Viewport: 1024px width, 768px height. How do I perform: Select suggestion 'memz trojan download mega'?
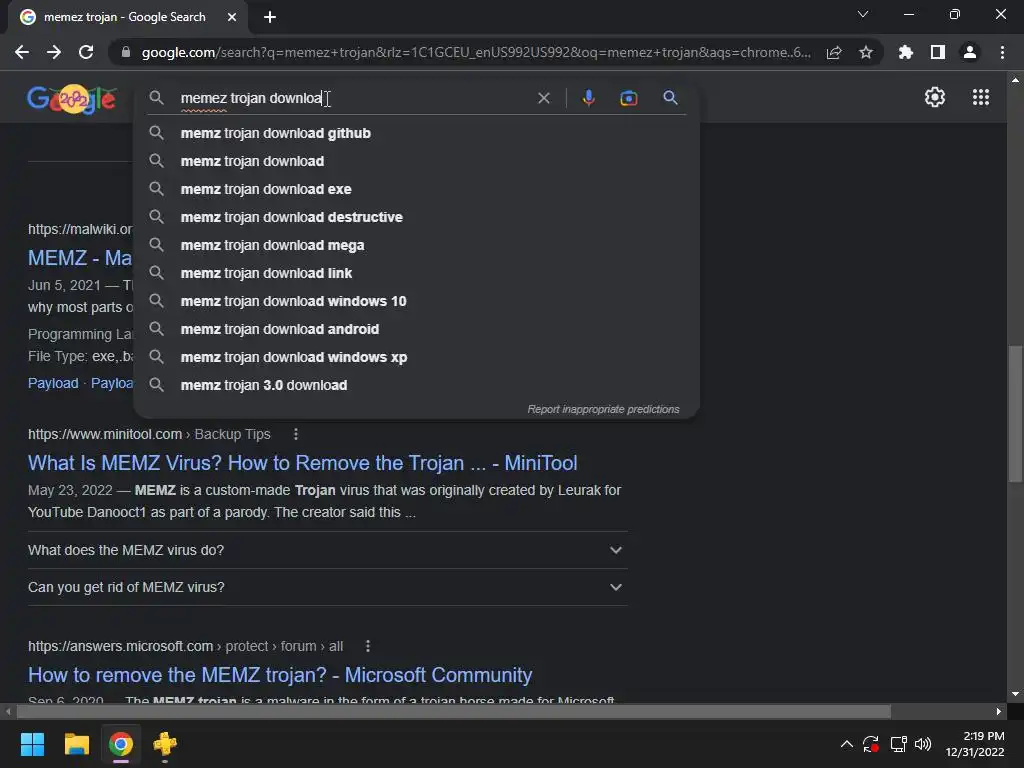click(x=416, y=246)
